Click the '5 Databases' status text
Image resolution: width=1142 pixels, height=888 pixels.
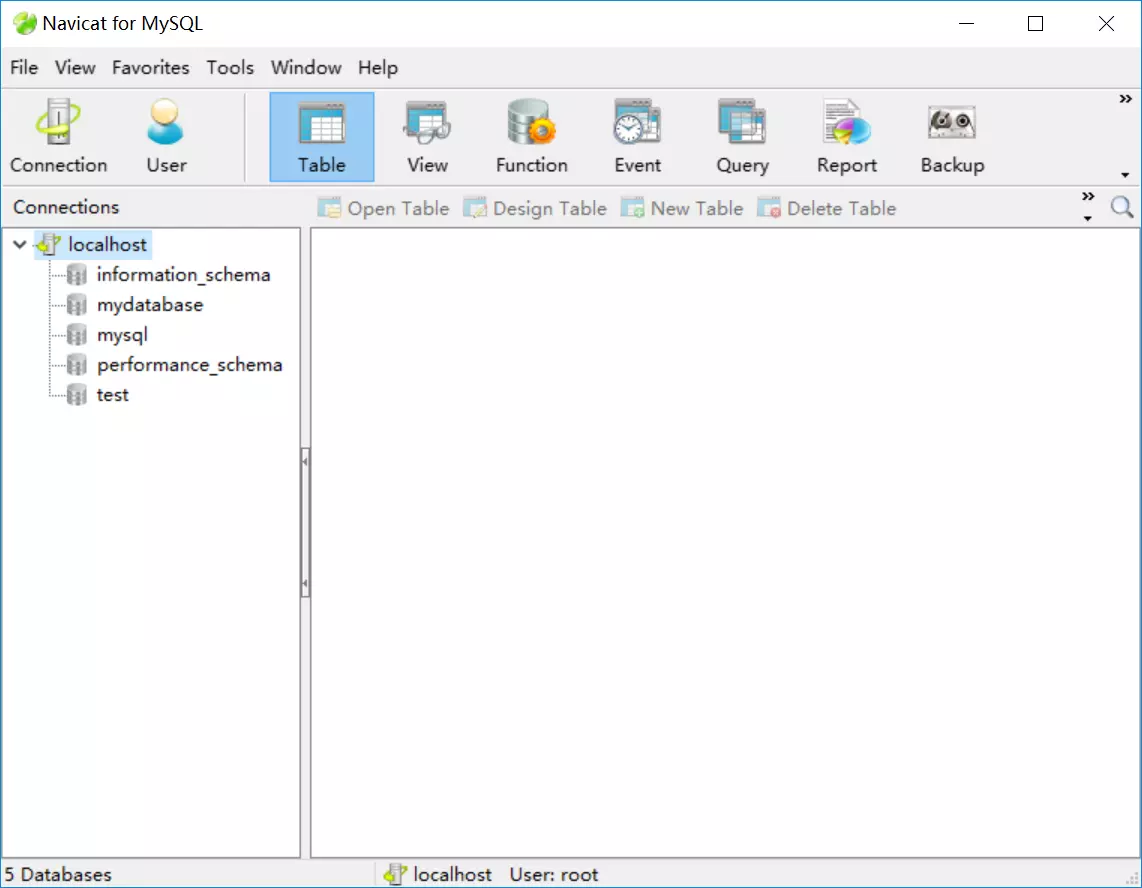pos(58,874)
